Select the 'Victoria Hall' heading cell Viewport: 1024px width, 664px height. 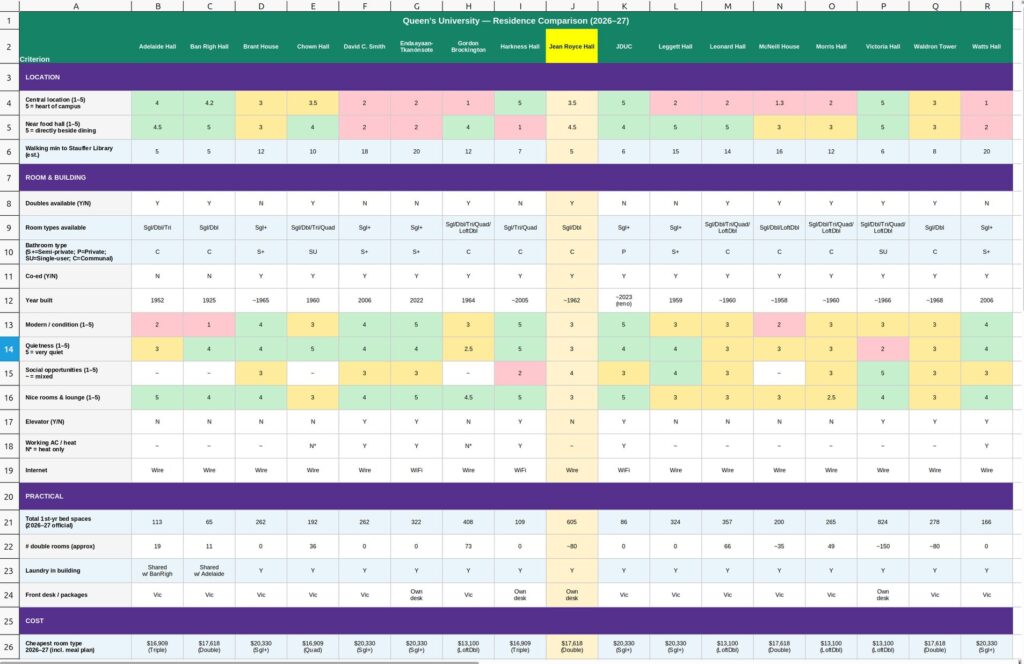pos(883,46)
